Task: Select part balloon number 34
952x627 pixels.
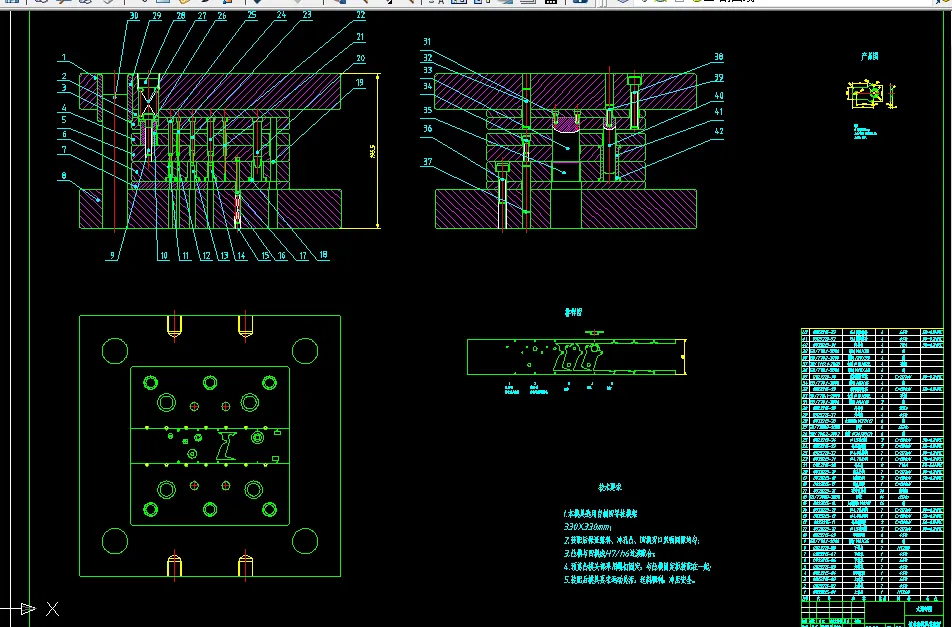Action: (427, 86)
